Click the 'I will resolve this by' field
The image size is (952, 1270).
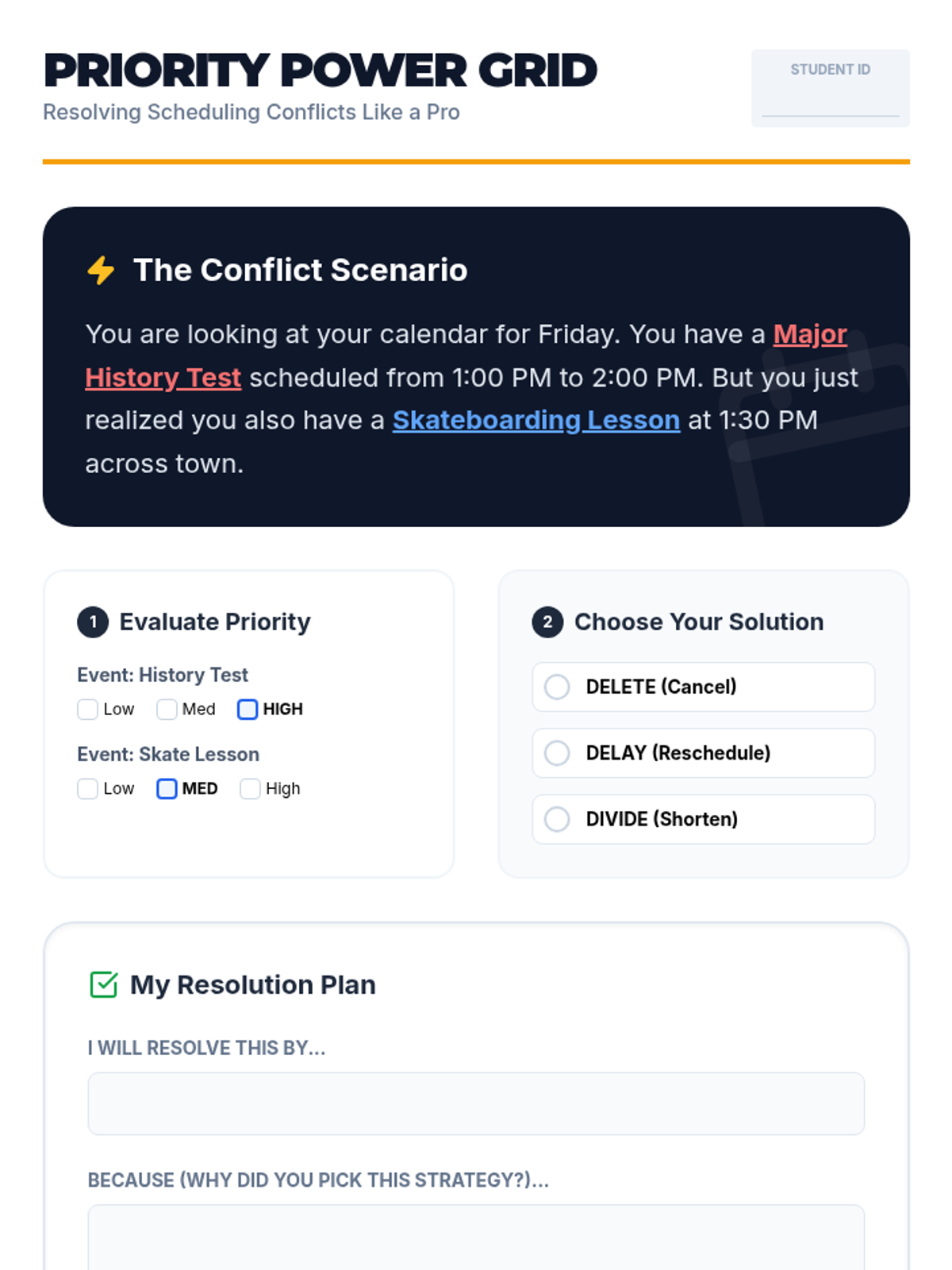point(476,1103)
